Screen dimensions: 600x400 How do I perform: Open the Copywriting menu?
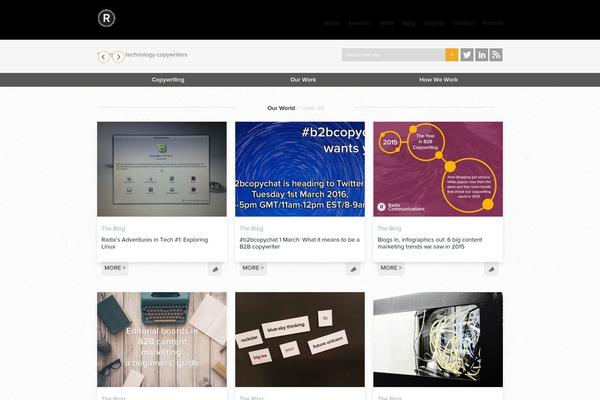[168, 80]
